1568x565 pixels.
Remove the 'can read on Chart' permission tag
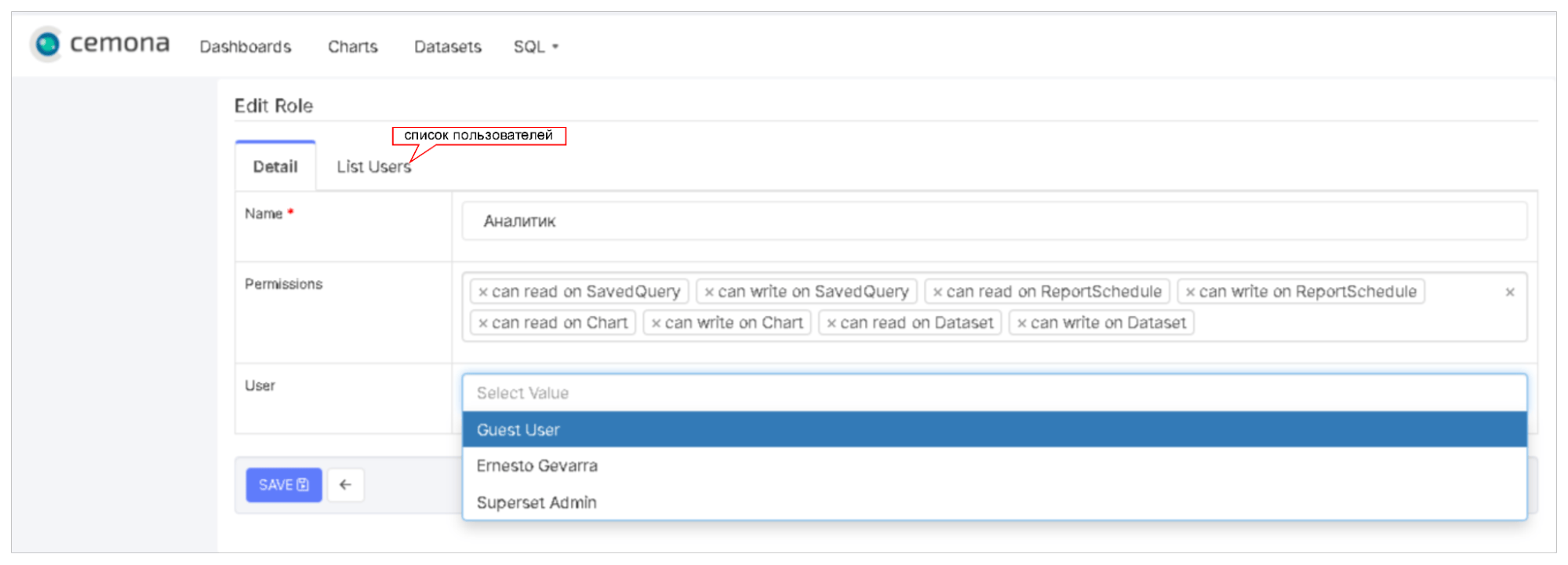coord(483,323)
